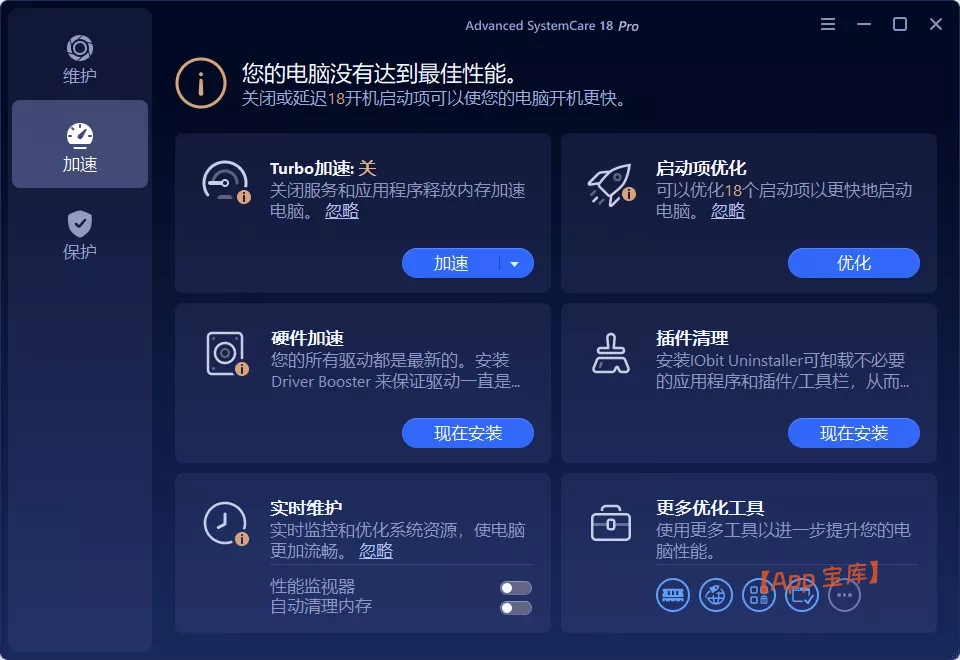
Task: Open the internet booster globe icon
Action: click(x=715, y=594)
